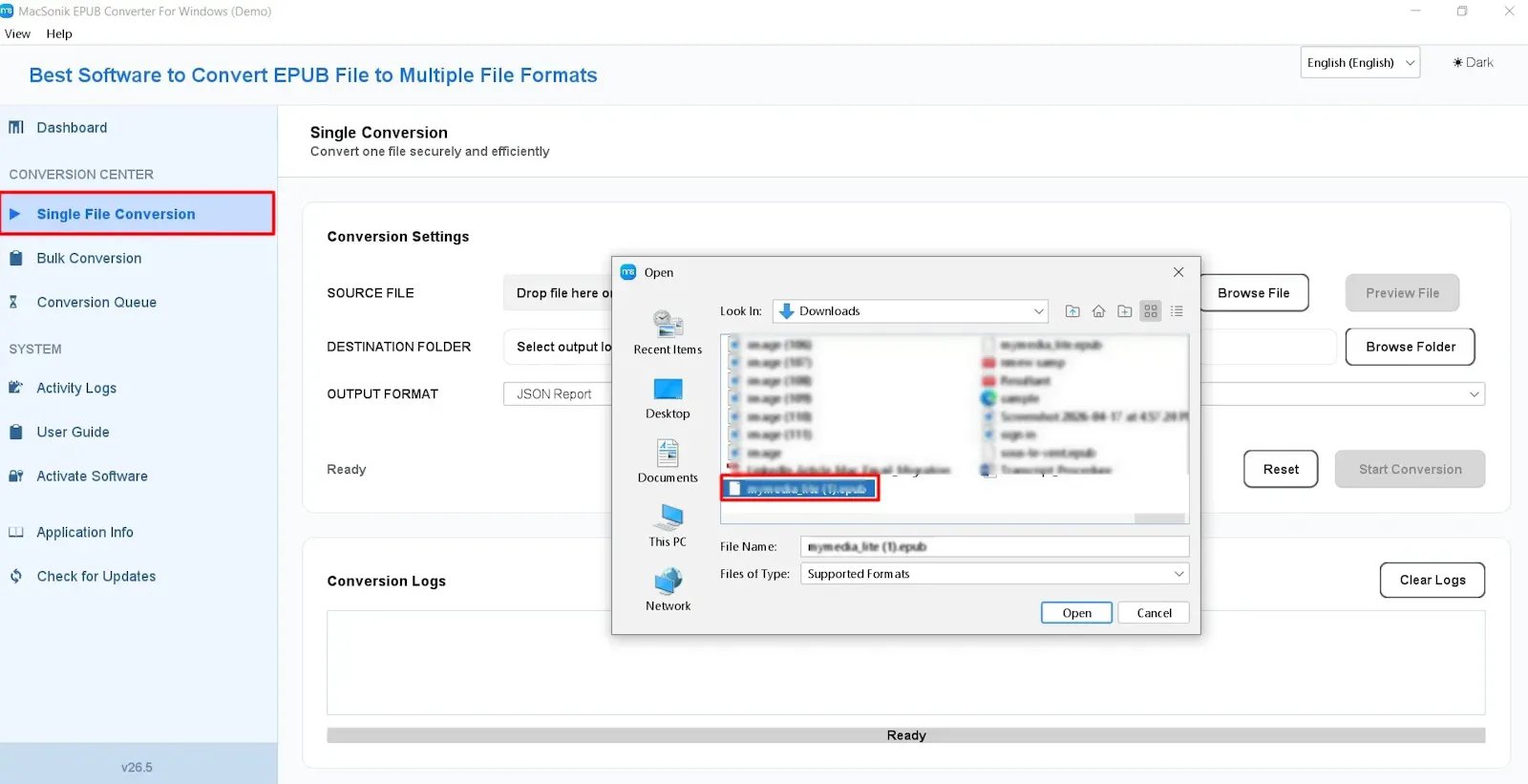Select Check for Updates in sidebar

[95, 576]
